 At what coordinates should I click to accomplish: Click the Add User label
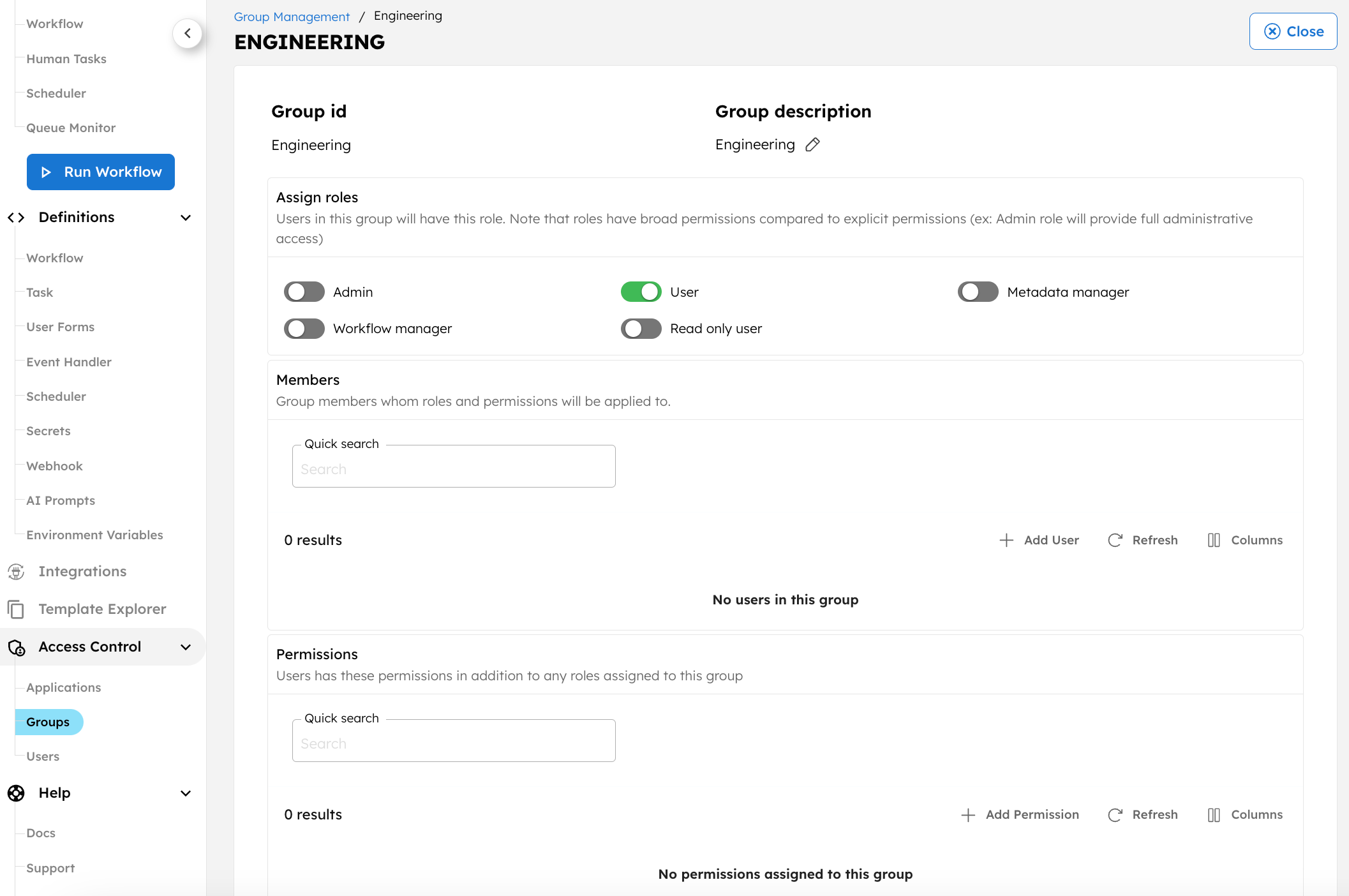coord(1051,541)
